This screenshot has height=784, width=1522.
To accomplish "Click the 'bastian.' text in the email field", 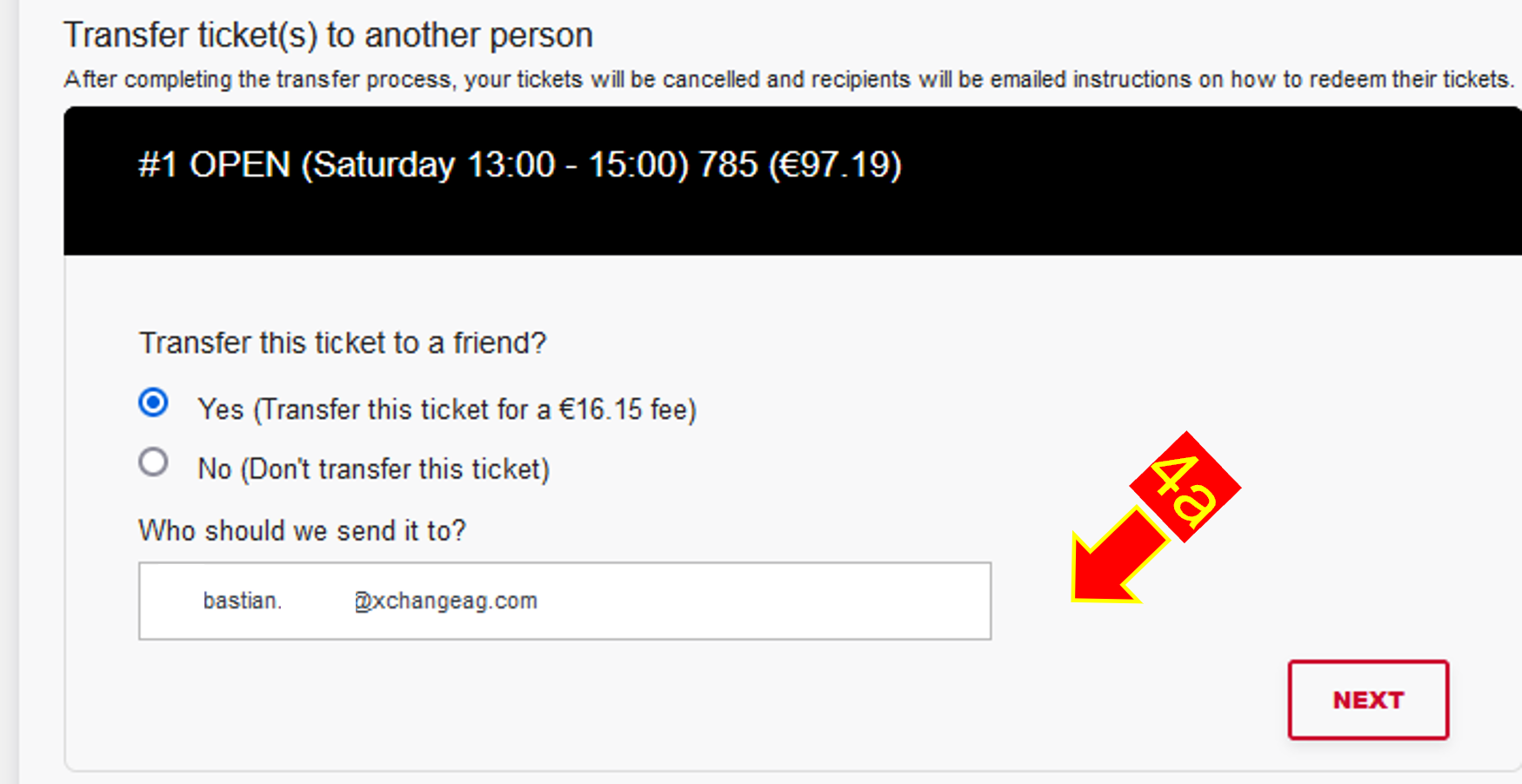I will pos(242,601).
